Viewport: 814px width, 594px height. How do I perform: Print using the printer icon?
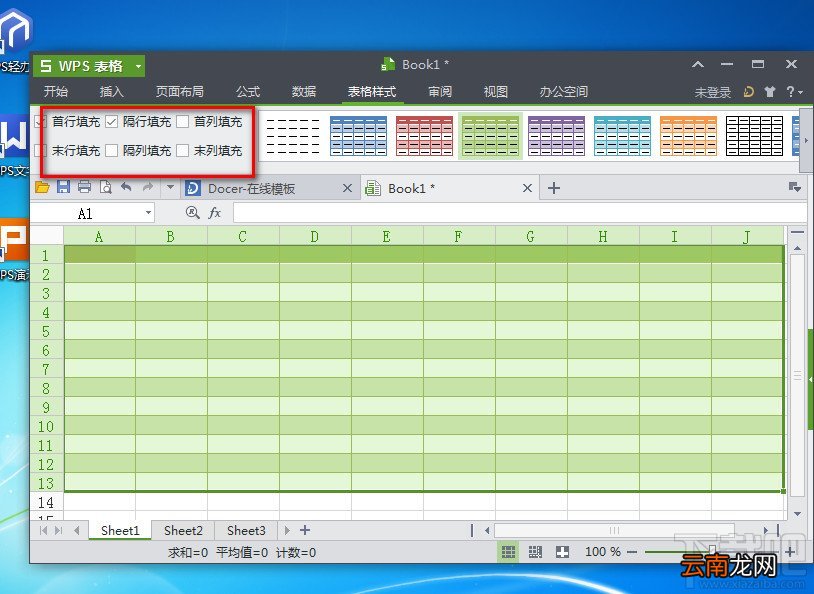pos(84,187)
